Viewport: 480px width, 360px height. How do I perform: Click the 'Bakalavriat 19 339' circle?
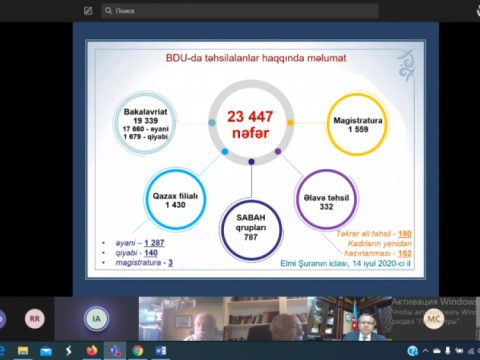[145, 123]
